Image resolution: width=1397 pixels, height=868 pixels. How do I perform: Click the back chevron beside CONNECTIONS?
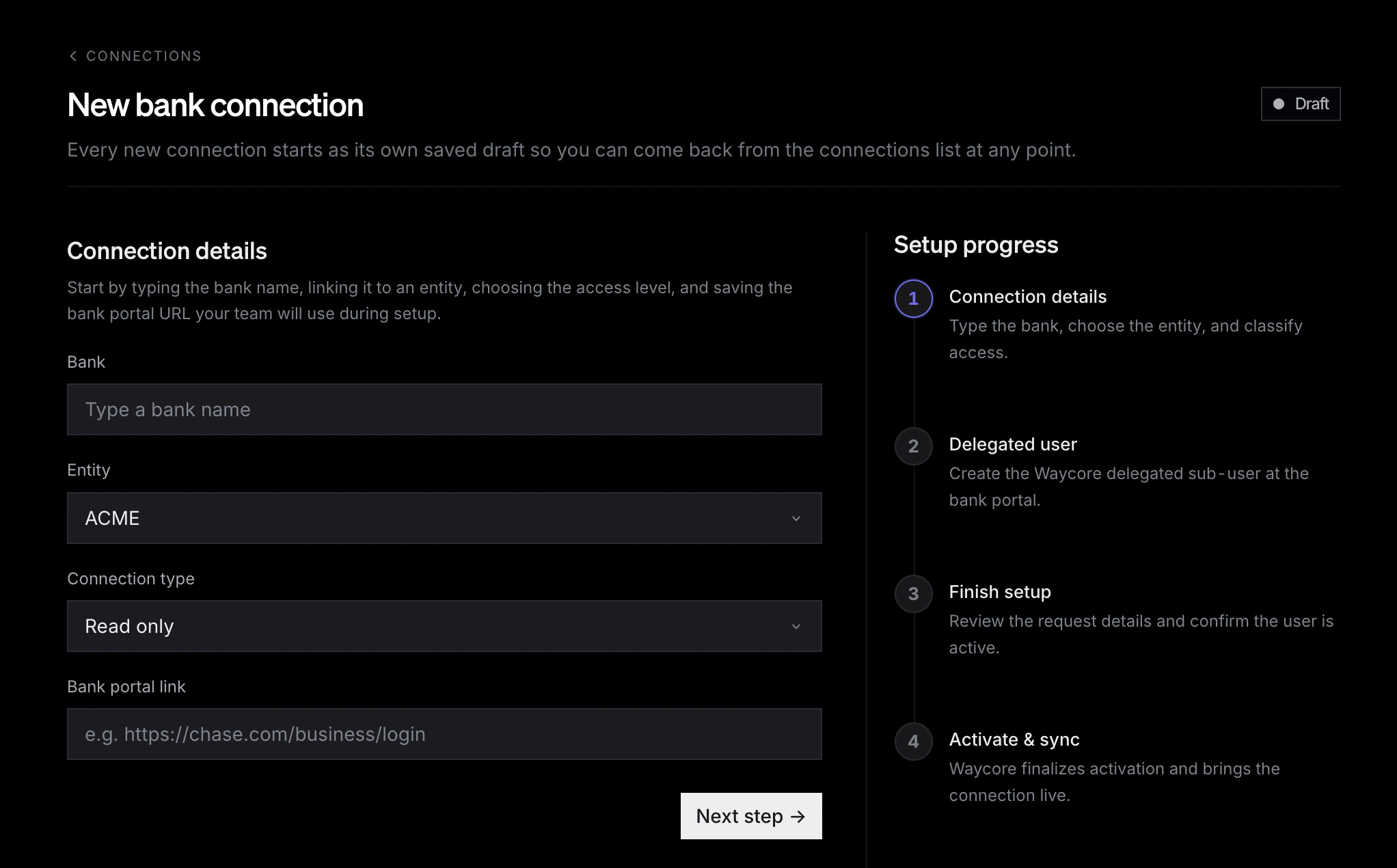pyautogui.click(x=73, y=56)
